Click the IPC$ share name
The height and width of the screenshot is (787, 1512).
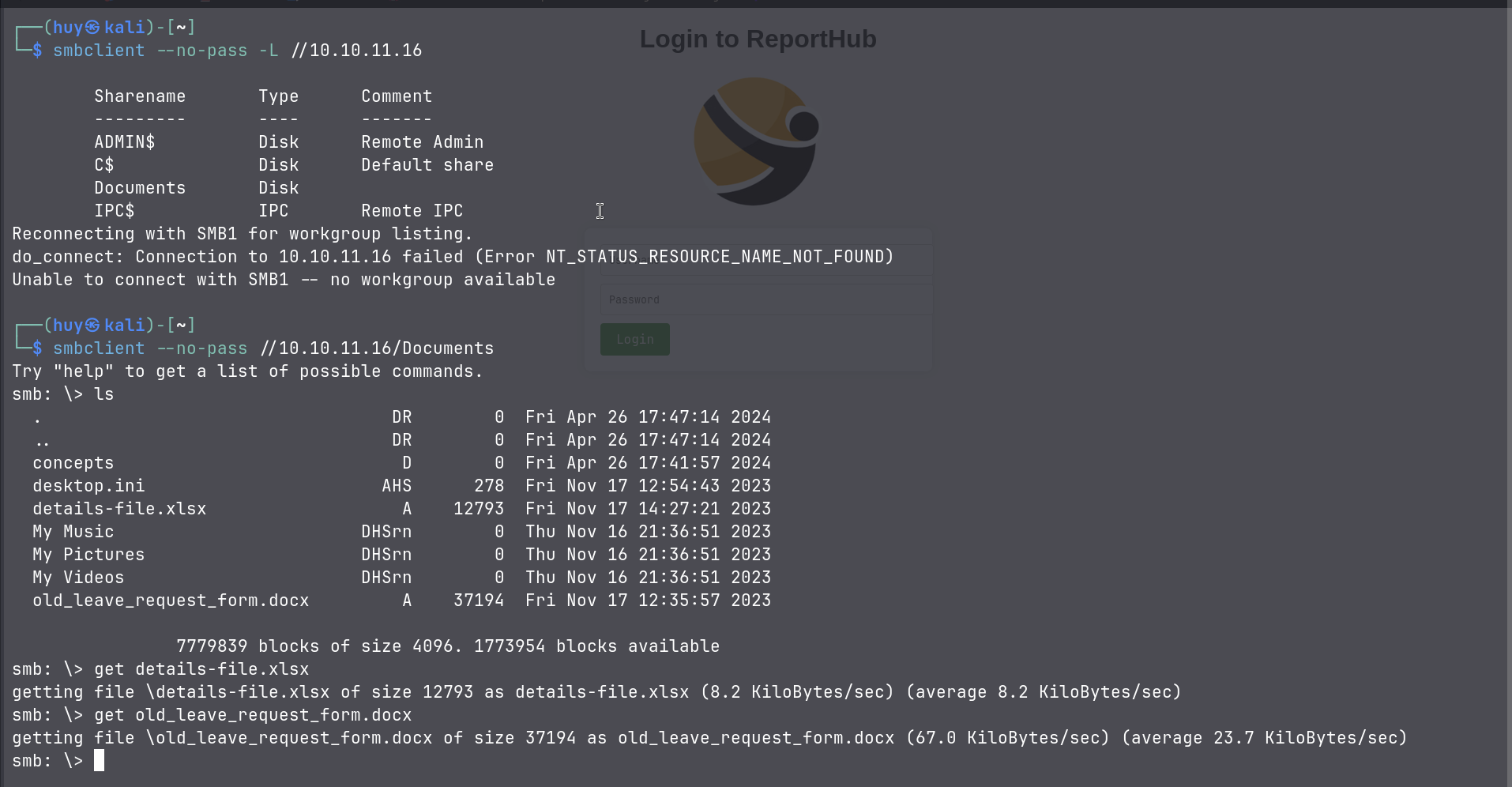pyautogui.click(x=115, y=211)
